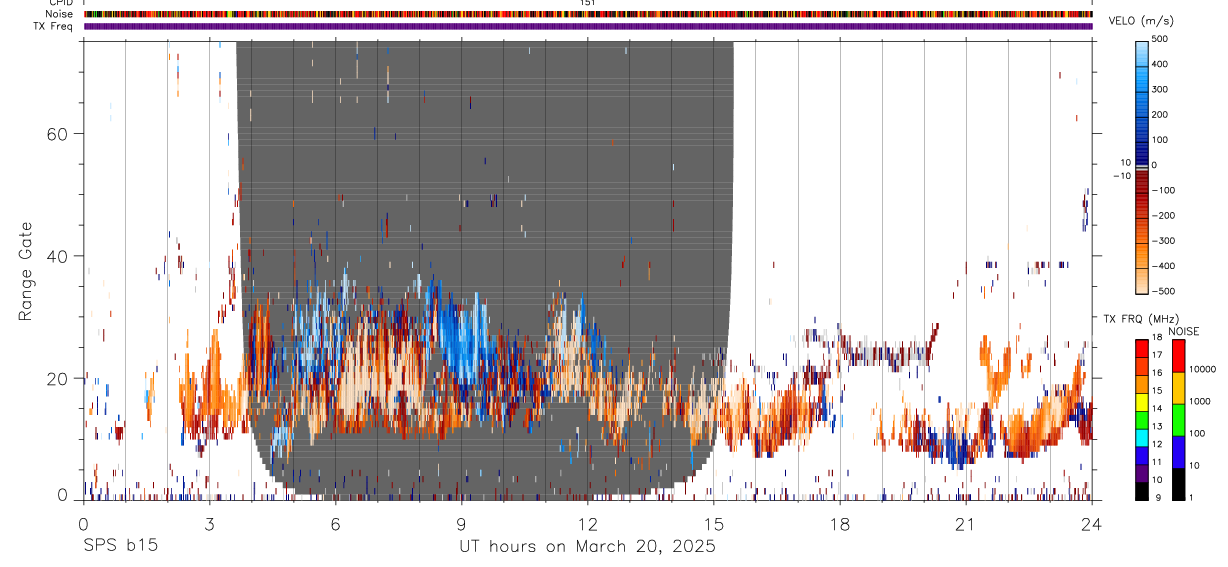Select the cyan 12–13 MHz TX frequency swatch
The image size is (1228, 567).
[x=1142, y=438]
